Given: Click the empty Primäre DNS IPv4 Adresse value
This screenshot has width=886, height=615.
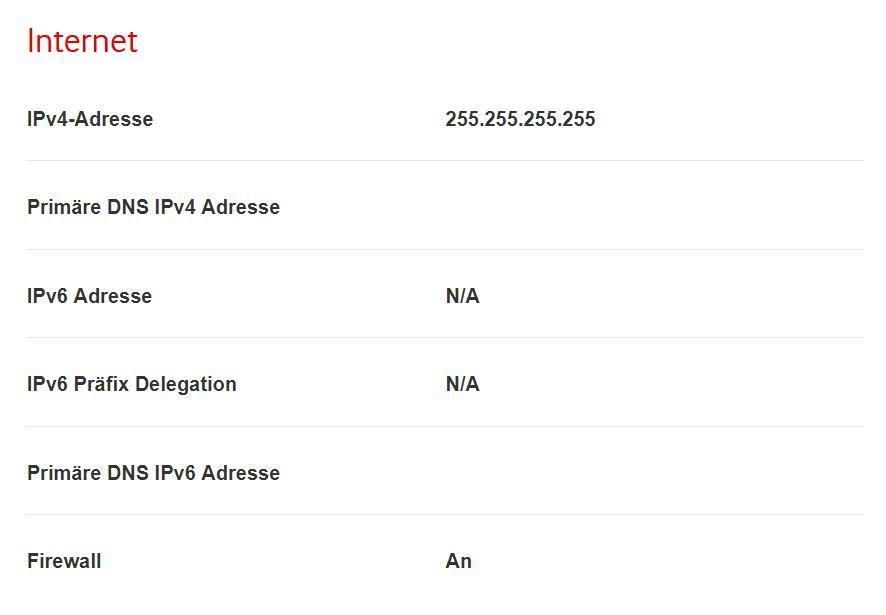Looking at the screenshot, I should click(x=520, y=207).
